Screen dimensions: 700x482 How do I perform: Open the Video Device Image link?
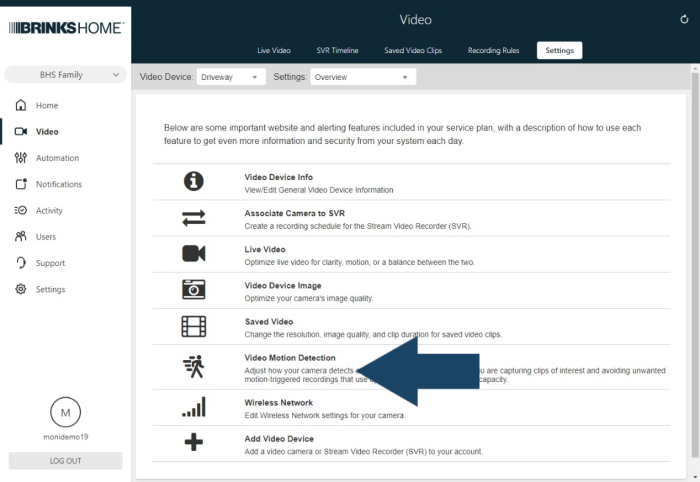[283, 286]
